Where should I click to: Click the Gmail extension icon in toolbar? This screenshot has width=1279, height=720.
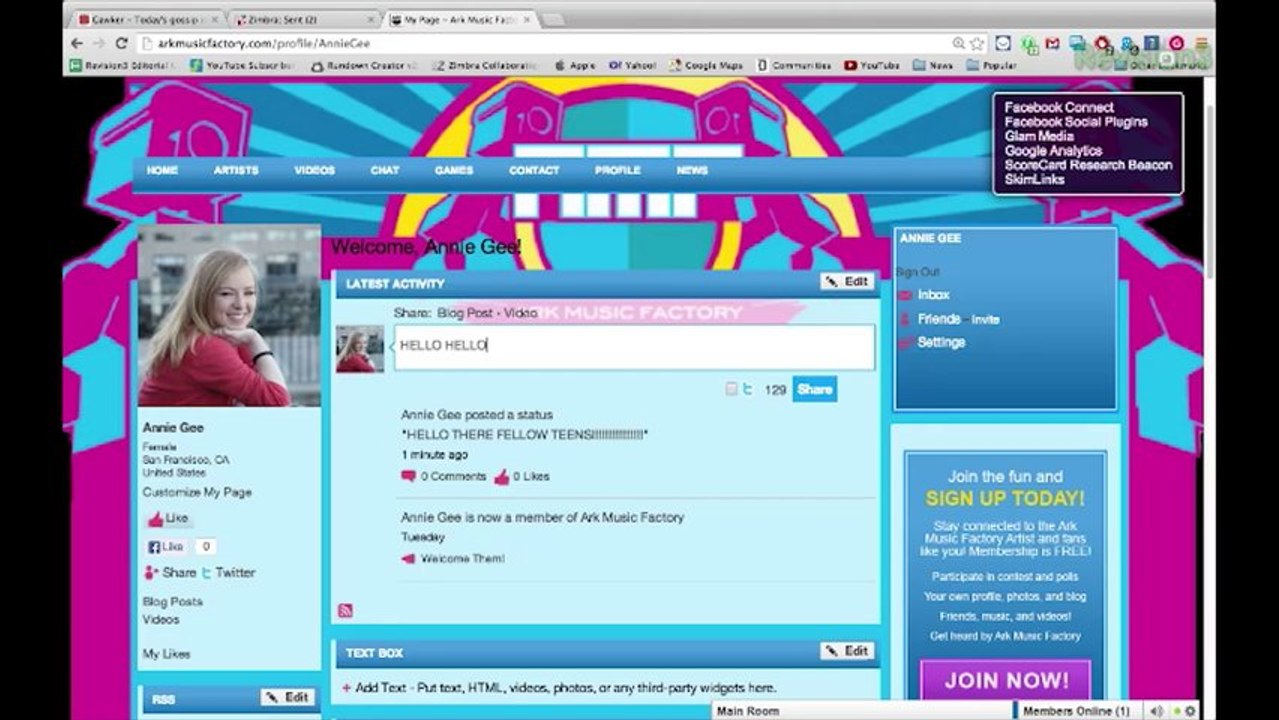pyautogui.click(x=1052, y=43)
